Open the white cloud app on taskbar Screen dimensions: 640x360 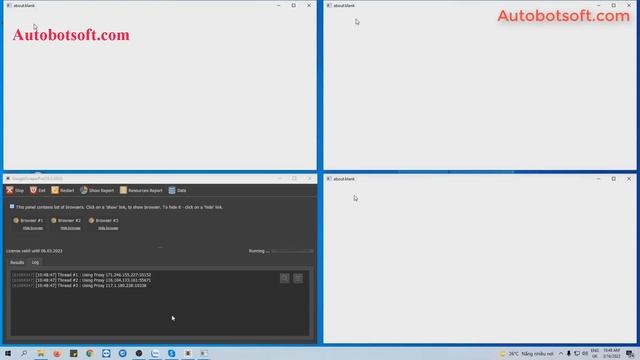(155, 353)
